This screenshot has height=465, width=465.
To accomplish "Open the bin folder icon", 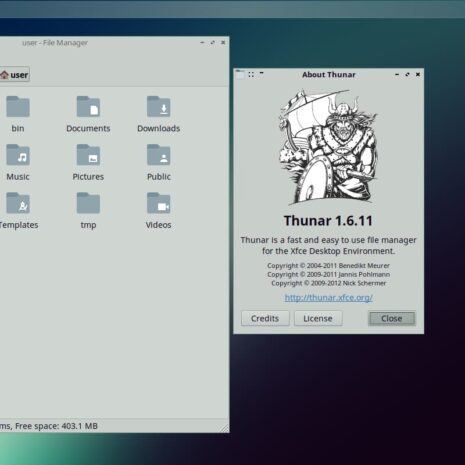I will 18,106.
